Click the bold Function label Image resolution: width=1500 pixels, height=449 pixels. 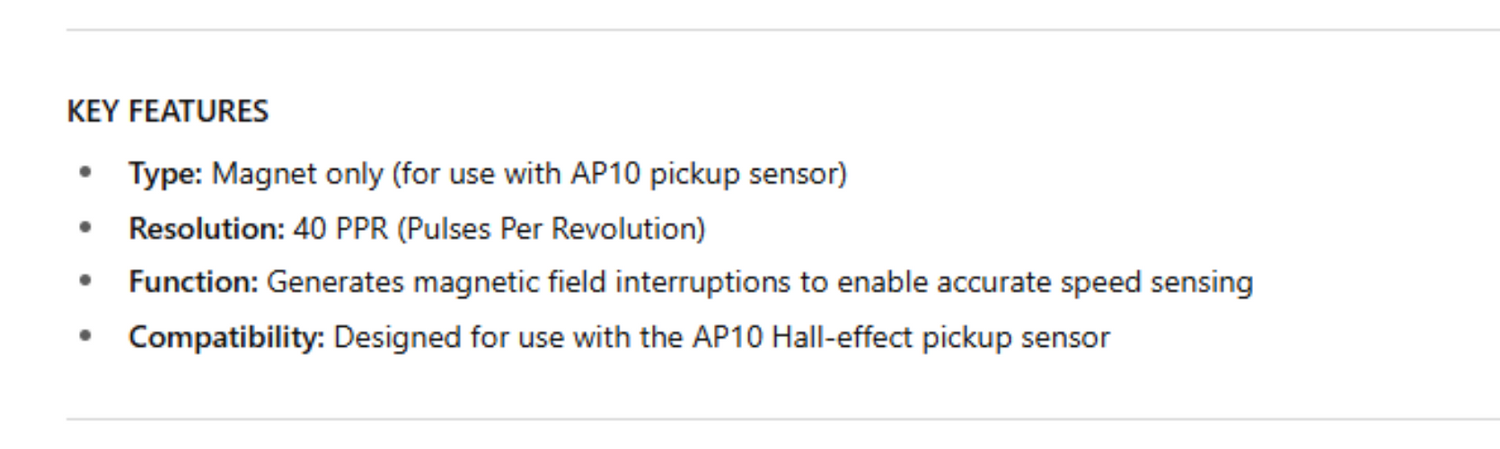click(193, 283)
